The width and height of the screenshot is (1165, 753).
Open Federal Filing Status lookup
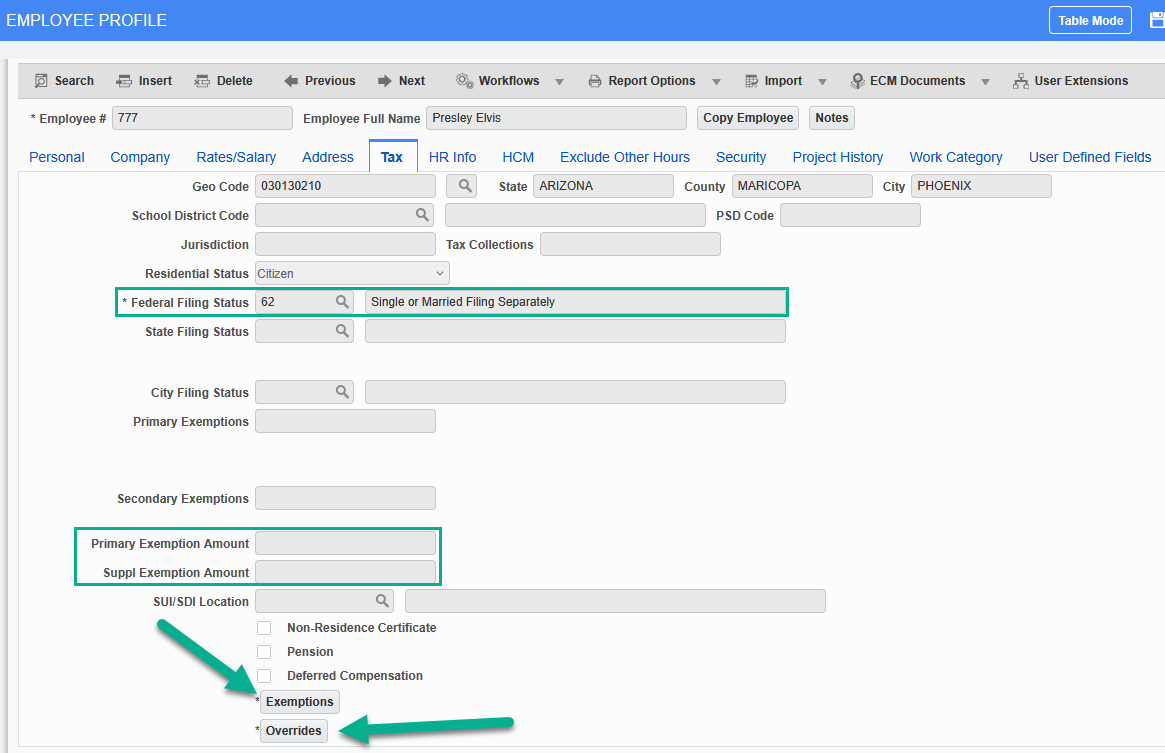click(x=342, y=302)
